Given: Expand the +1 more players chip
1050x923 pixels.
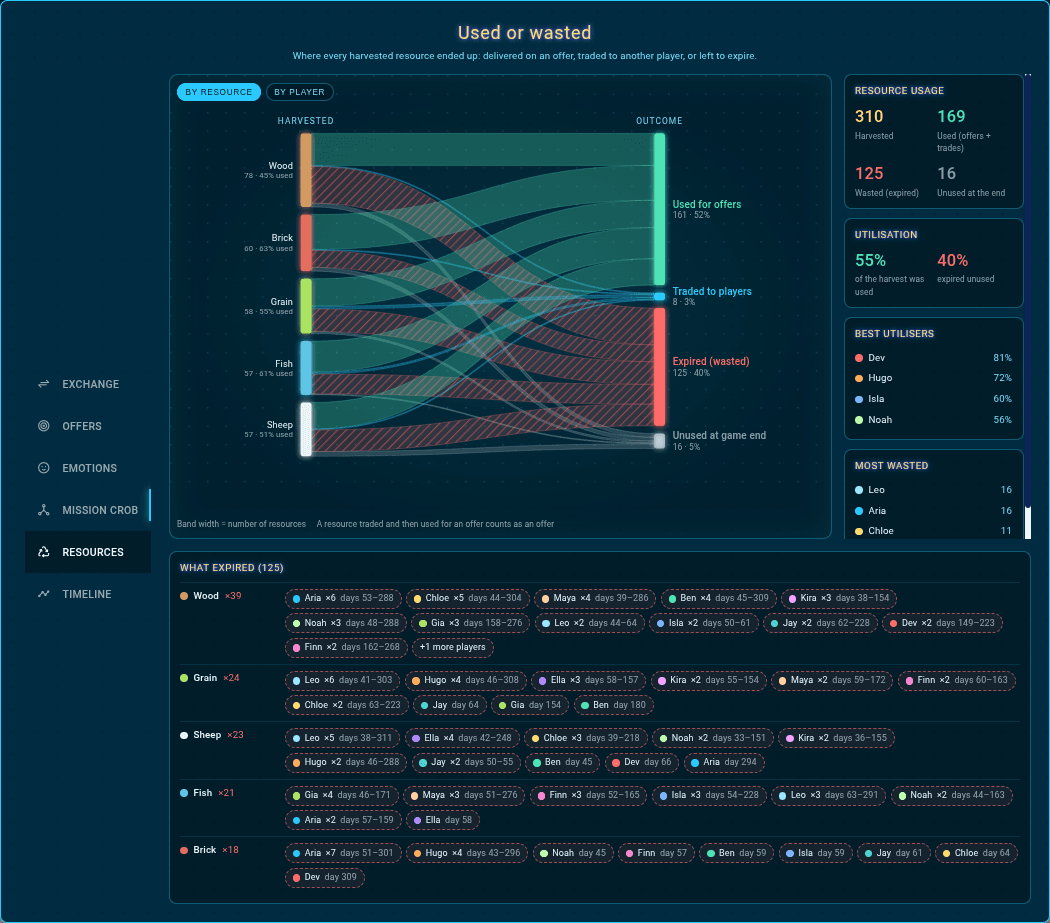Looking at the screenshot, I should (x=453, y=647).
